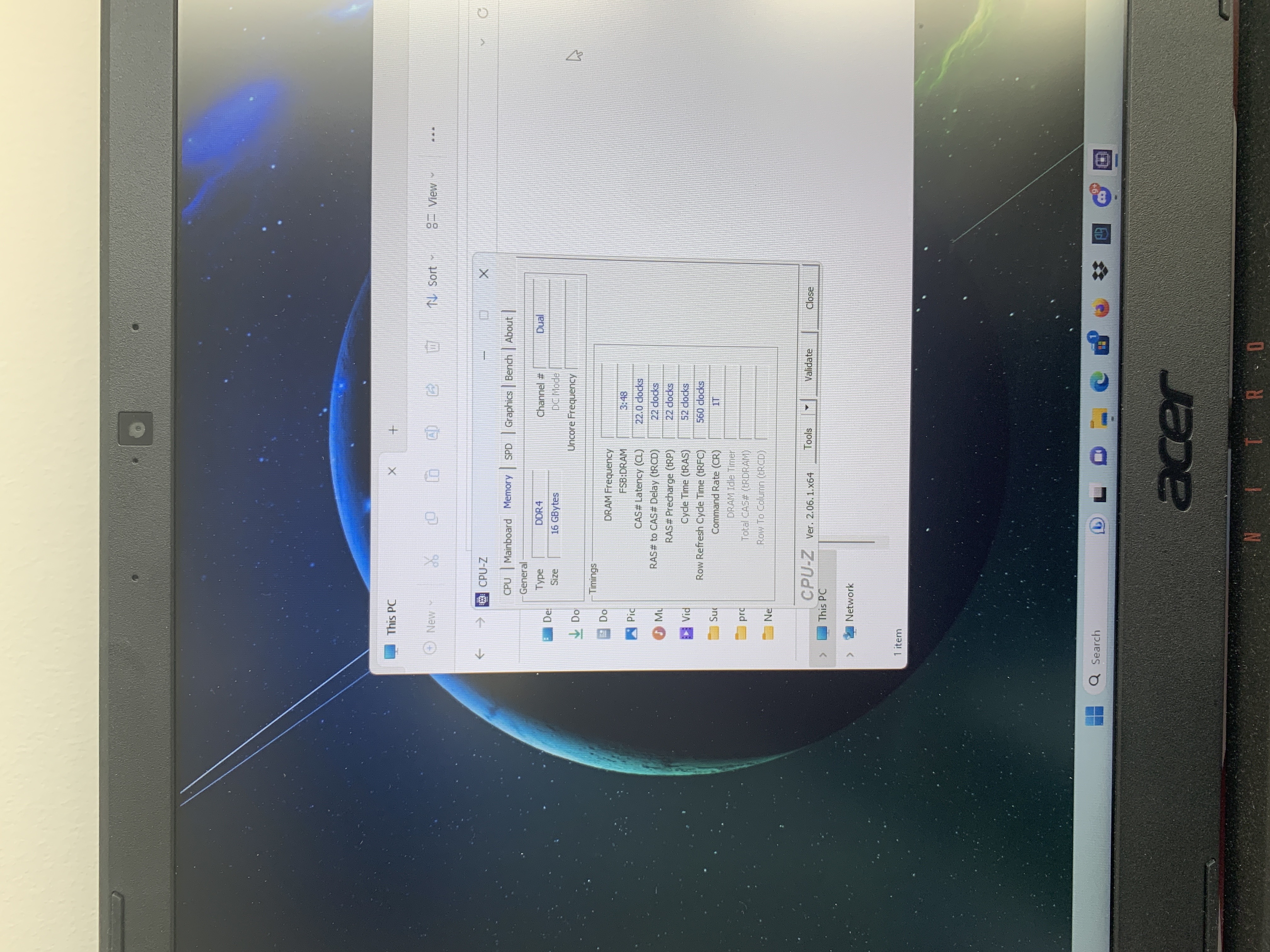1270x952 pixels.
Task: Click the CPU-Z taskbar icon
Action: [1102, 160]
